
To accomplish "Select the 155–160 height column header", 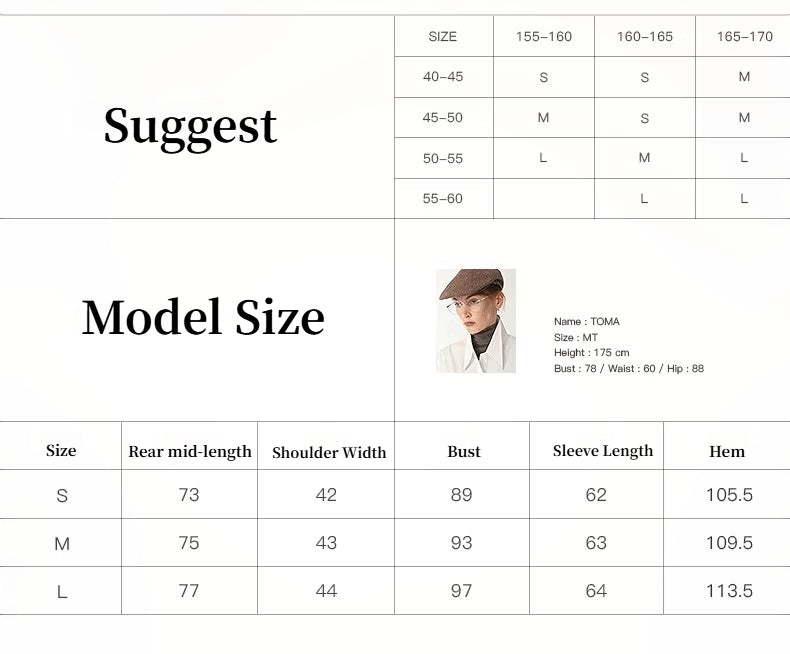I will [544, 37].
